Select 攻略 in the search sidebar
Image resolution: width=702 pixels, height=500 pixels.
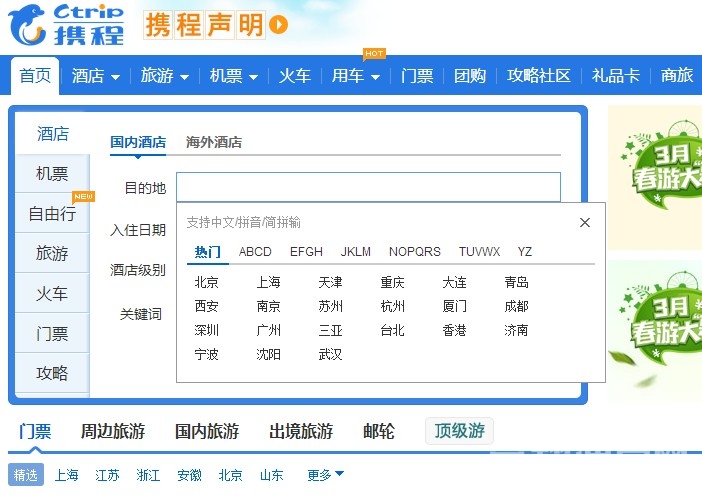pyautogui.click(x=52, y=373)
